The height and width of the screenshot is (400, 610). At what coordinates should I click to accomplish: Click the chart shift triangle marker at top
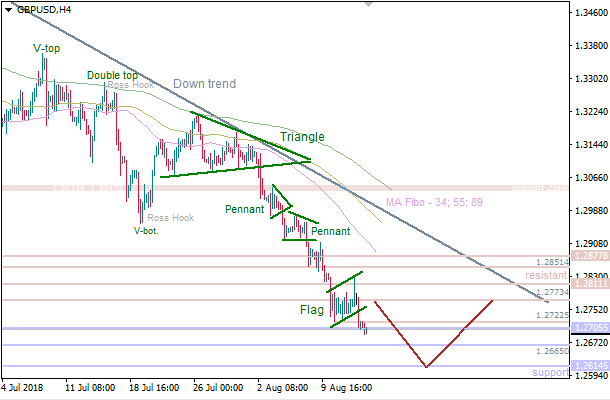pos(368,5)
